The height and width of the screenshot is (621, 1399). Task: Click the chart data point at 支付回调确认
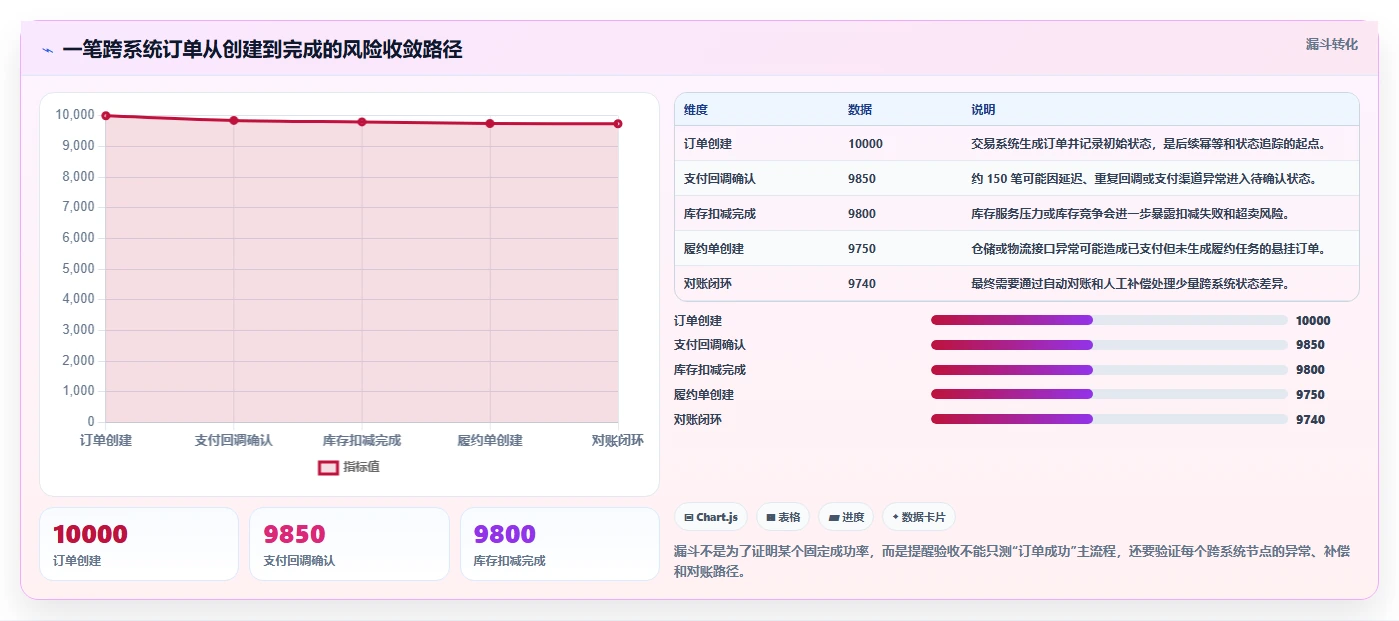pyautogui.click(x=234, y=120)
